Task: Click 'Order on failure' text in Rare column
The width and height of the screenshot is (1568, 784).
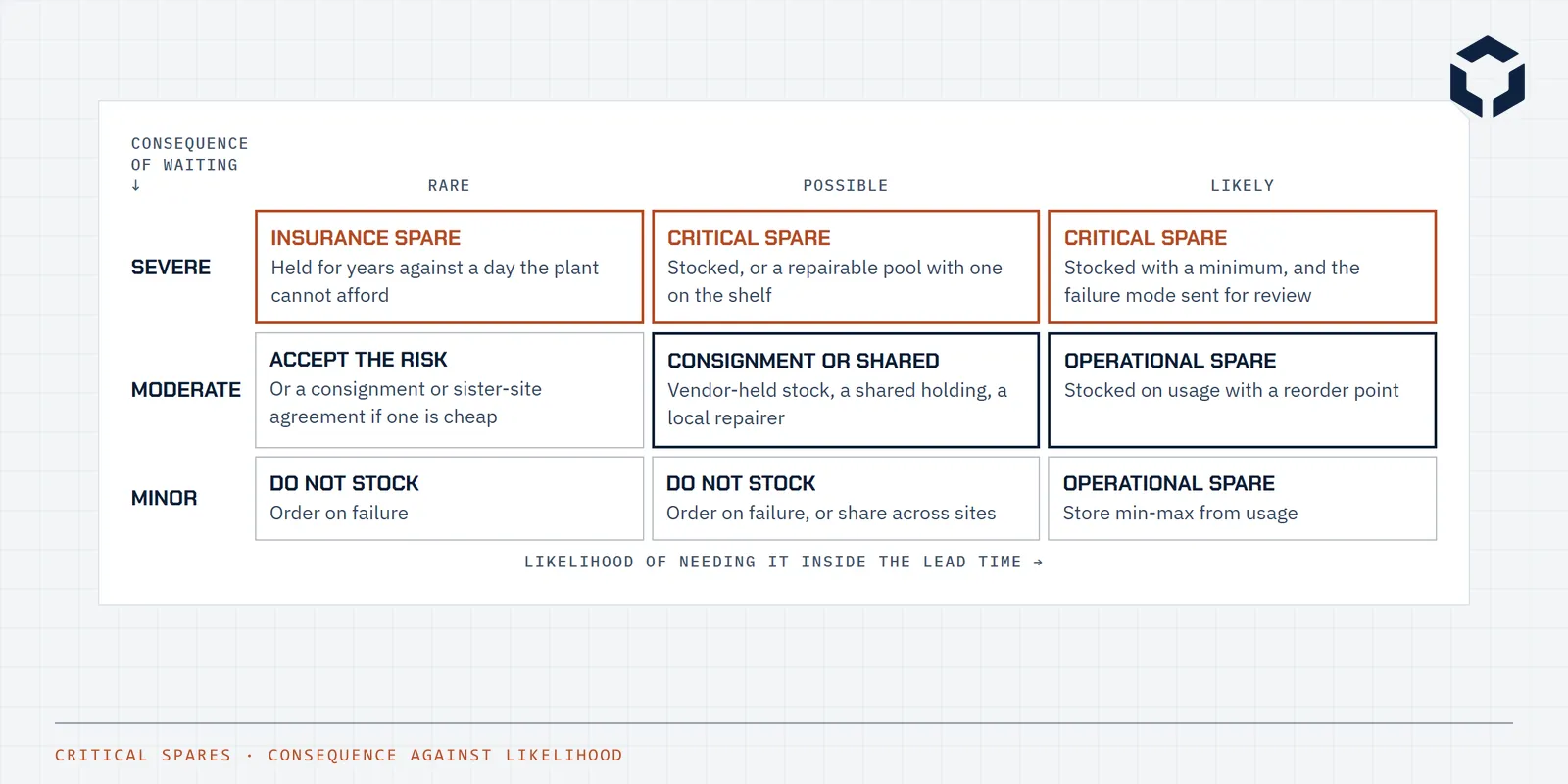Action: (339, 513)
